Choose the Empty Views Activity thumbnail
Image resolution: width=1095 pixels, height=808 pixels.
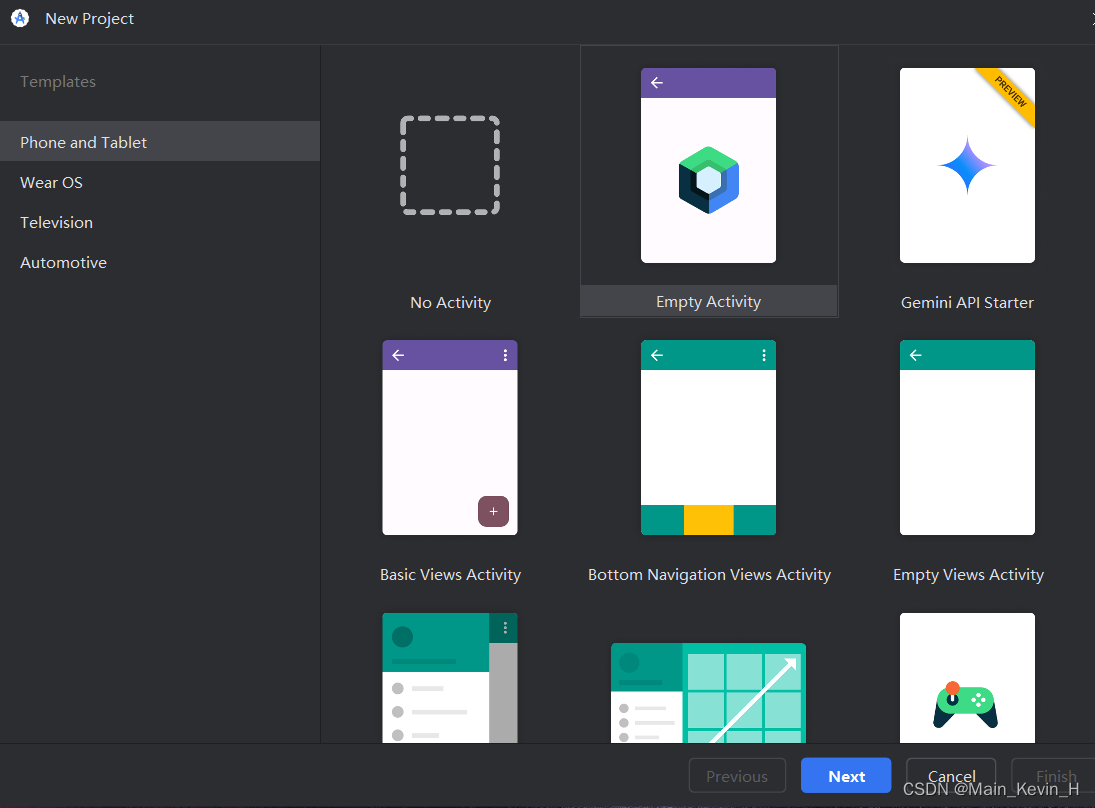967,438
